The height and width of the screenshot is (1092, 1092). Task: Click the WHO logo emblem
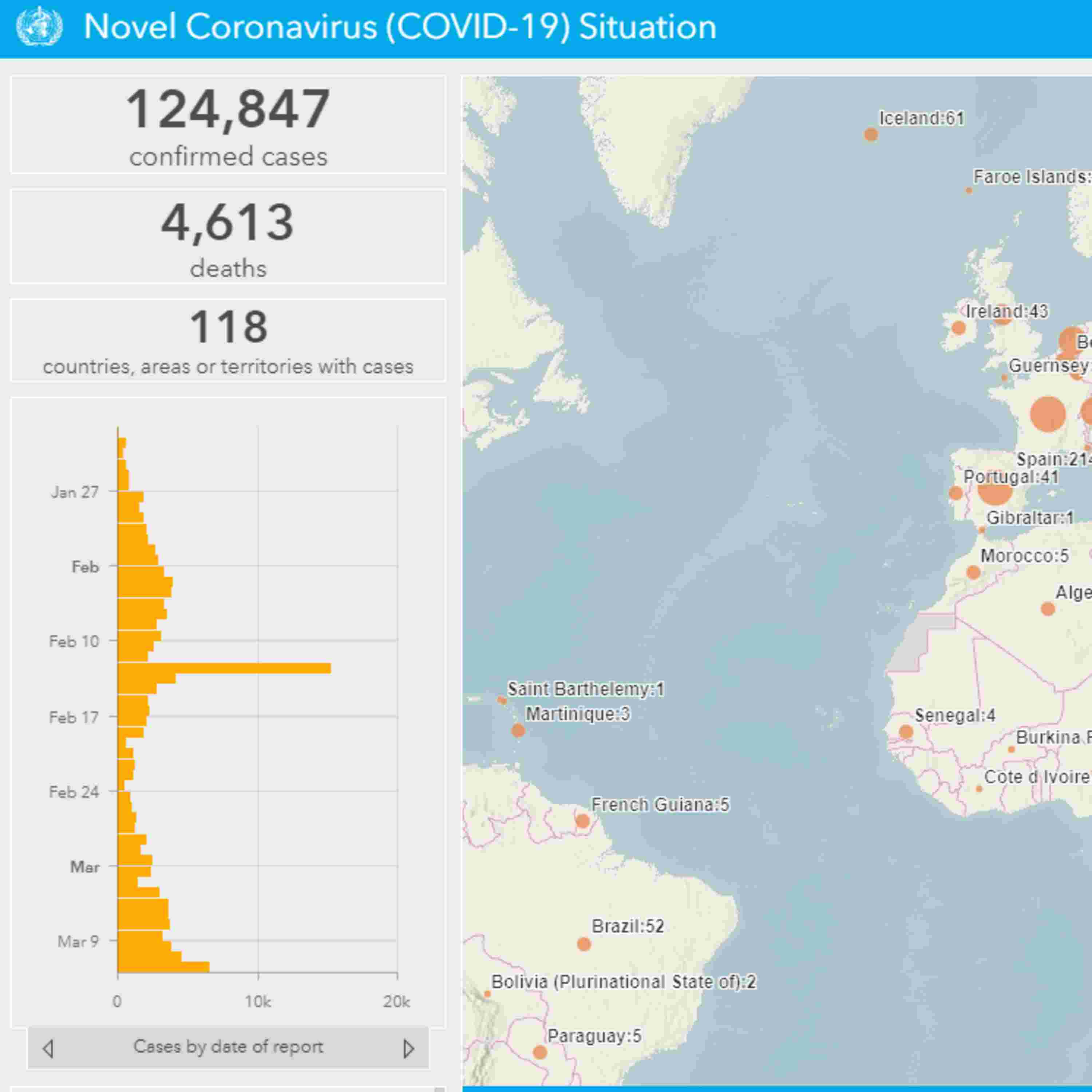click(39, 27)
